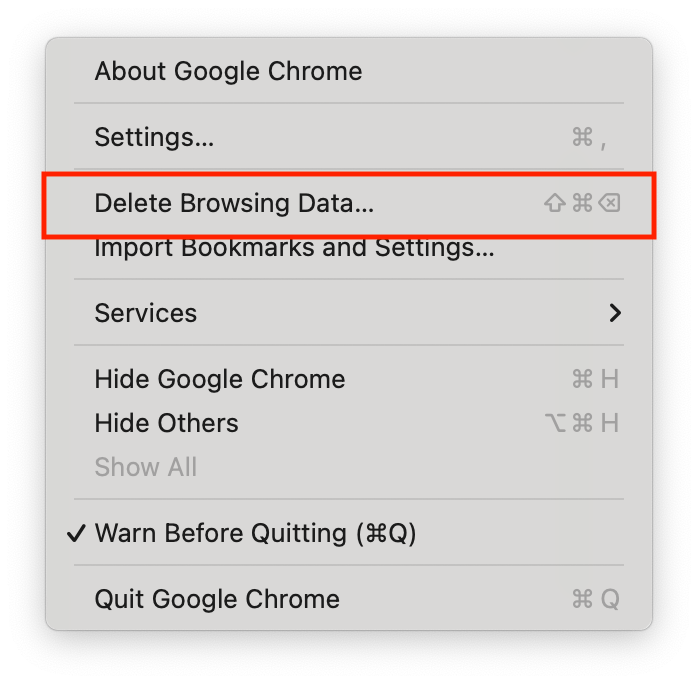Click the backspace key icon for Delete Browsing Data
The height and width of the screenshot is (684, 698).
click(609, 204)
